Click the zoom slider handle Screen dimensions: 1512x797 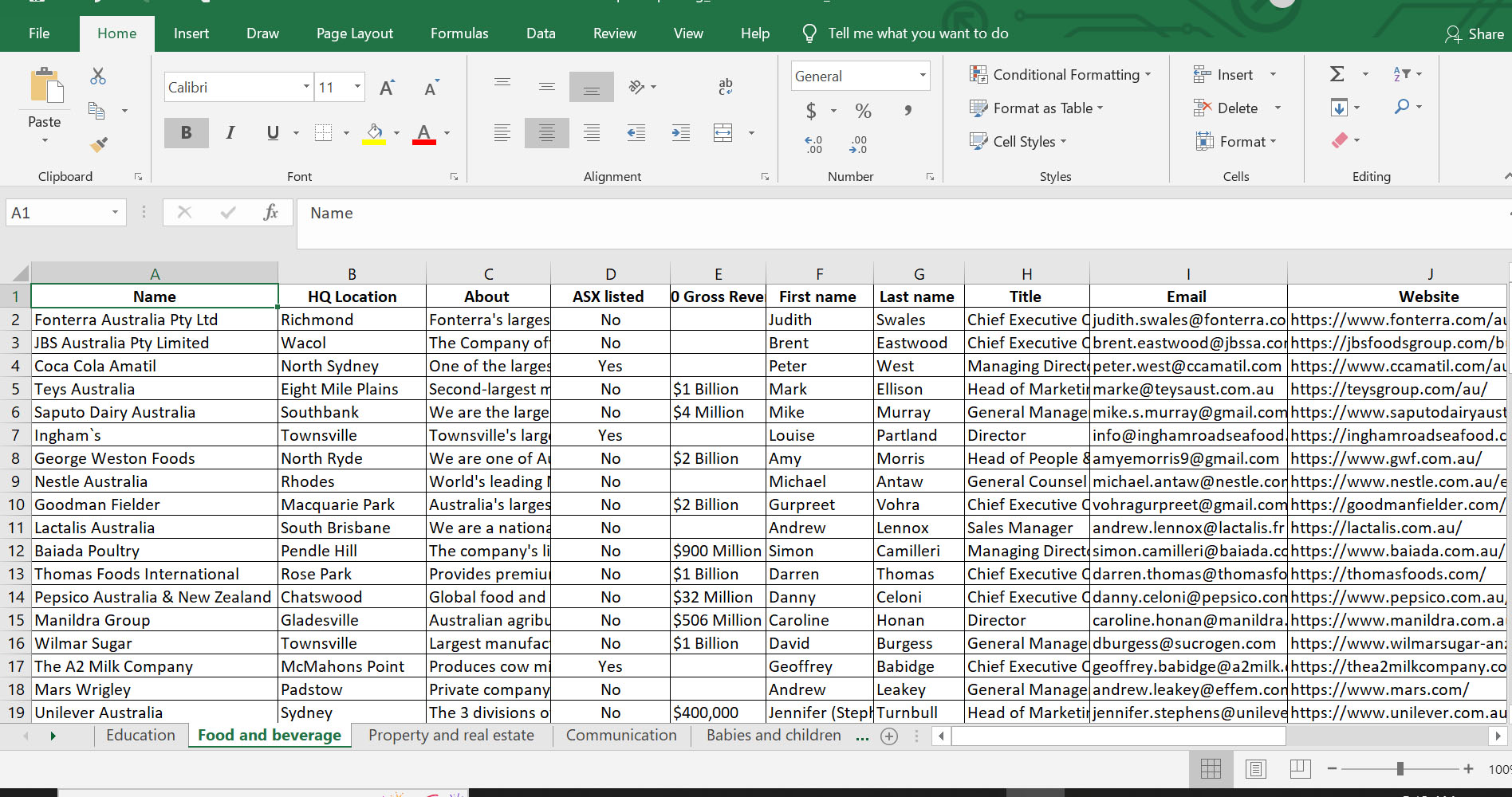coord(1400,769)
